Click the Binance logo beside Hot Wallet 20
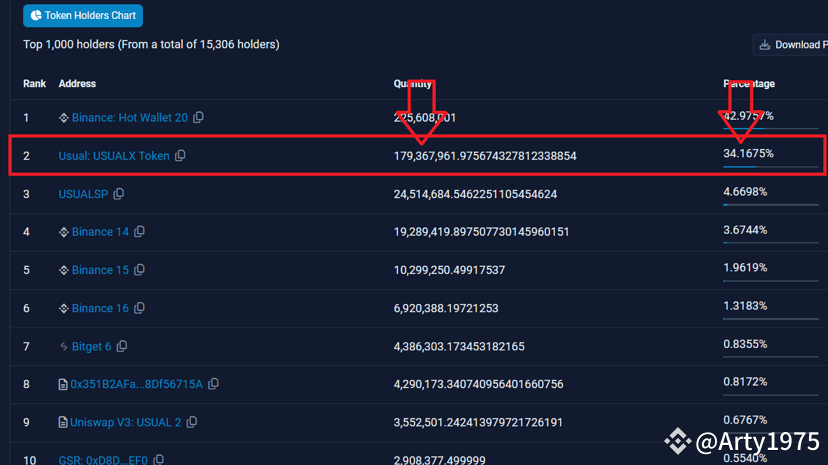The width and height of the screenshot is (828, 465). (63, 118)
